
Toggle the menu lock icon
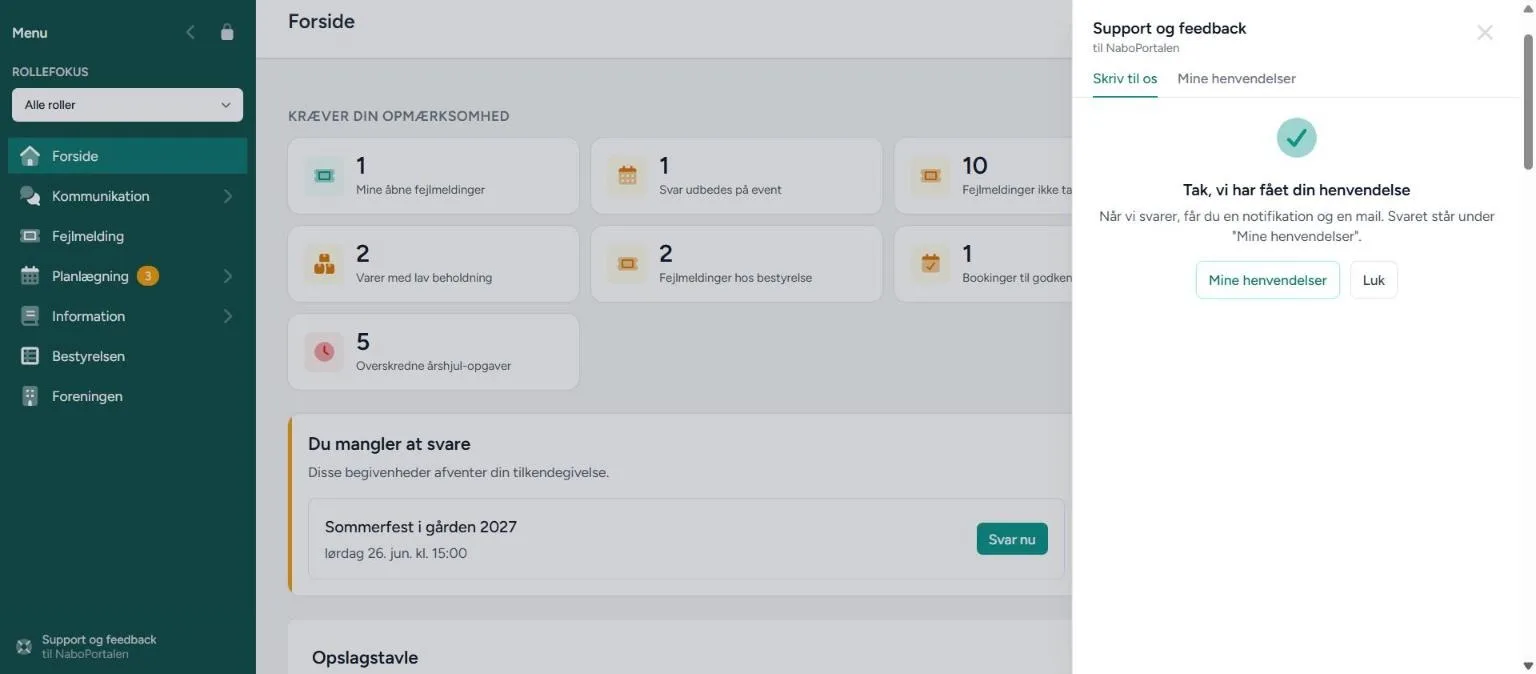227,32
